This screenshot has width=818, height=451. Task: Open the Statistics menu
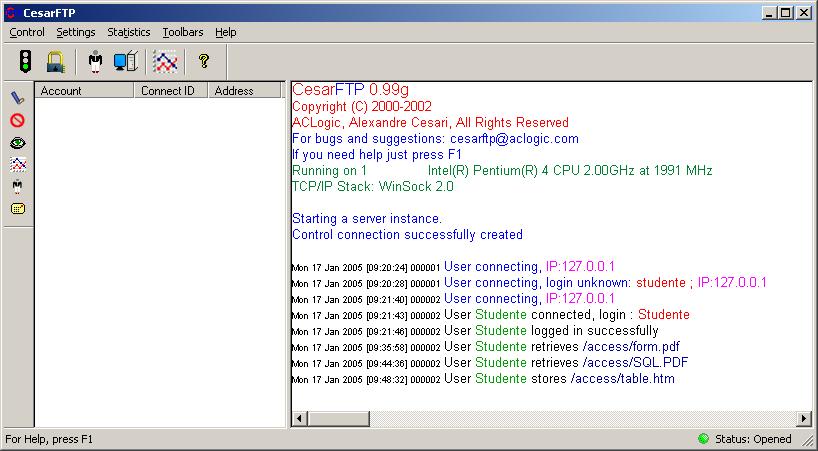tap(129, 32)
